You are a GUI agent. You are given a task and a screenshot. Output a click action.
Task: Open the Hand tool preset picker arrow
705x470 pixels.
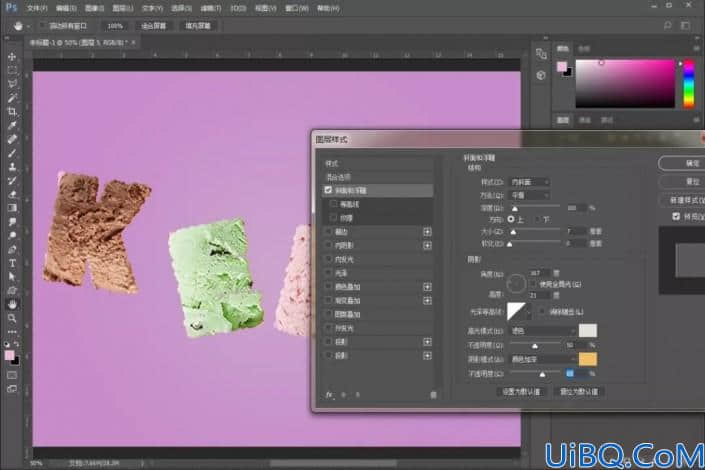pyautogui.click(x=28, y=26)
